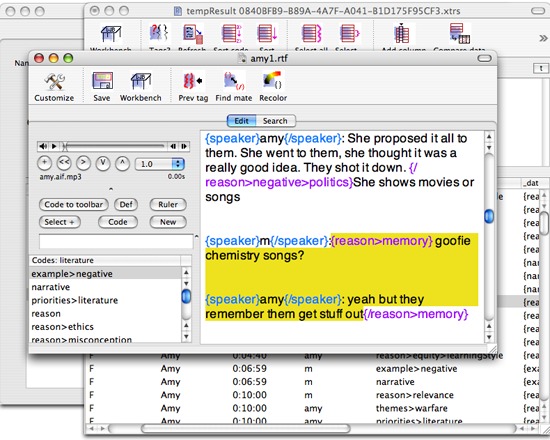The width and height of the screenshot is (550, 440).
Task: Select the Edit tab
Action: (242, 121)
